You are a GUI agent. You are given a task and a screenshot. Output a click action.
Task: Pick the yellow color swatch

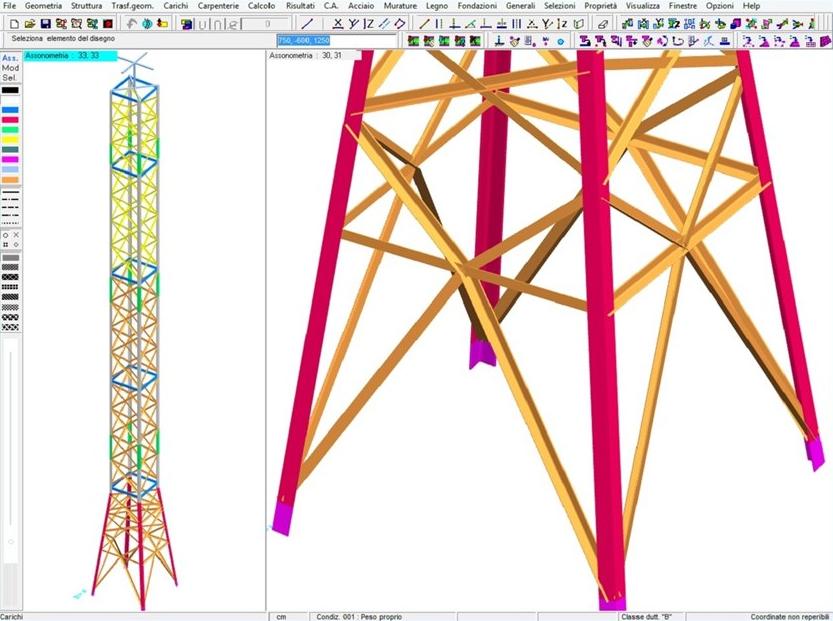click(10, 139)
